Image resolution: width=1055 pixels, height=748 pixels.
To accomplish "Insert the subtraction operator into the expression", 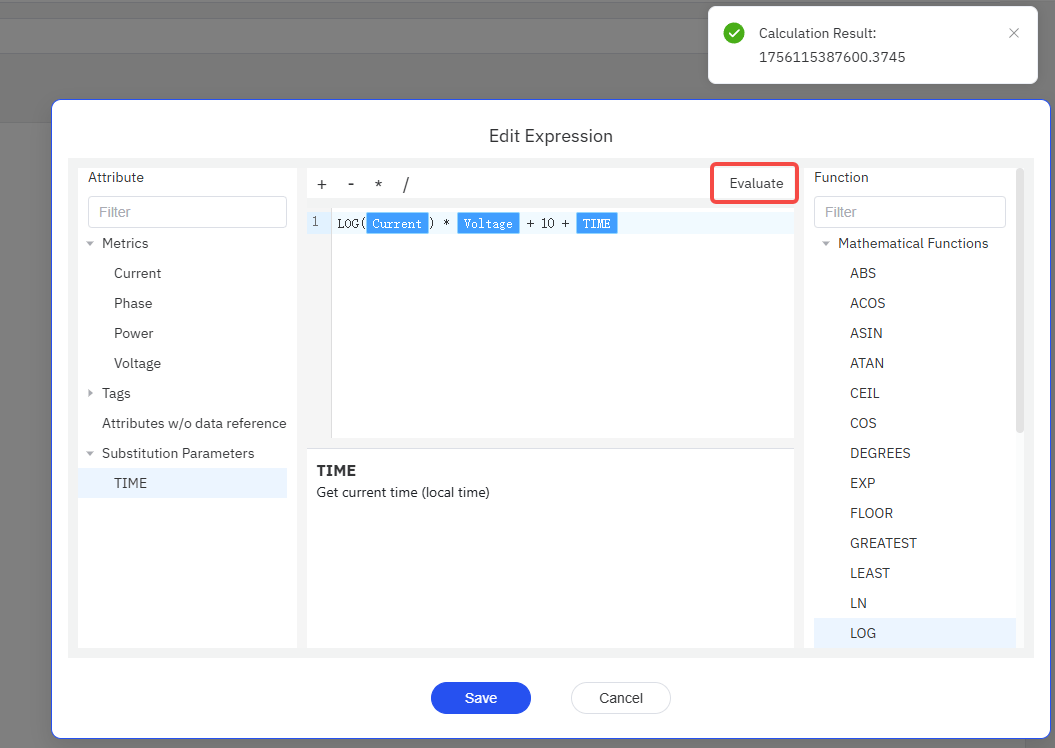I will tap(350, 184).
